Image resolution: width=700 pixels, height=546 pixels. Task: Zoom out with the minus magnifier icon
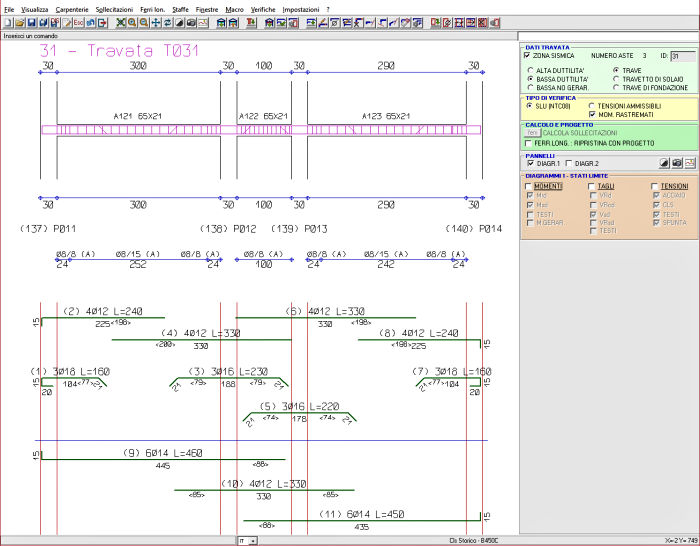coord(144,23)
